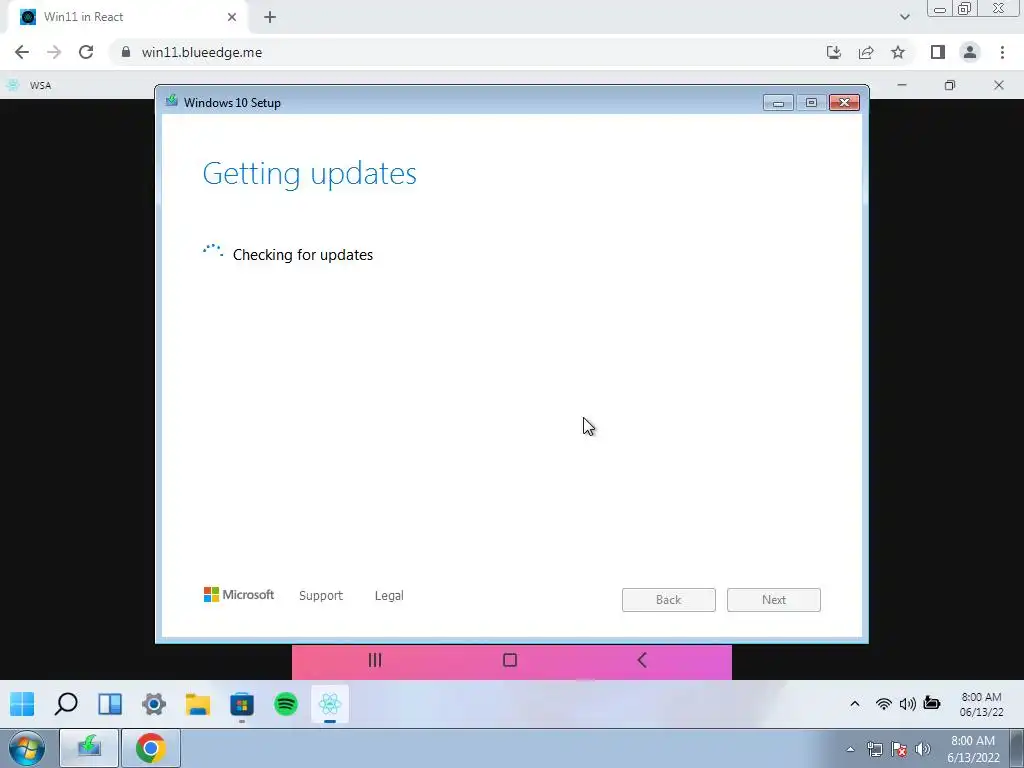The image size is (1024, 768).
Task: Tap the Android home square button
Action: click(x=510, y=660)
